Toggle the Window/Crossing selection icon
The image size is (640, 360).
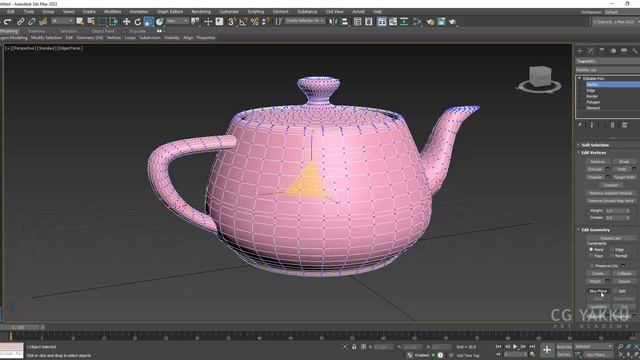tap(114, 22)
